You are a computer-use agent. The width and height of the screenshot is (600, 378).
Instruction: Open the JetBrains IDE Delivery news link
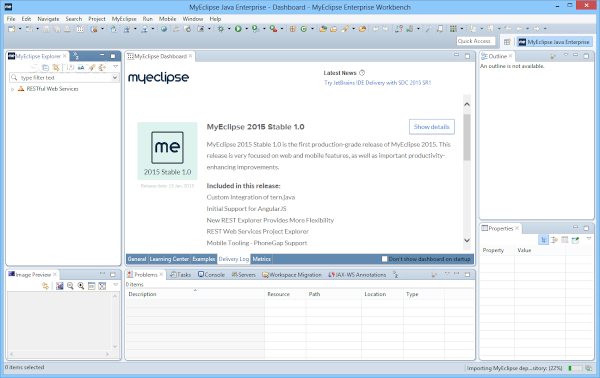point(377,83)
